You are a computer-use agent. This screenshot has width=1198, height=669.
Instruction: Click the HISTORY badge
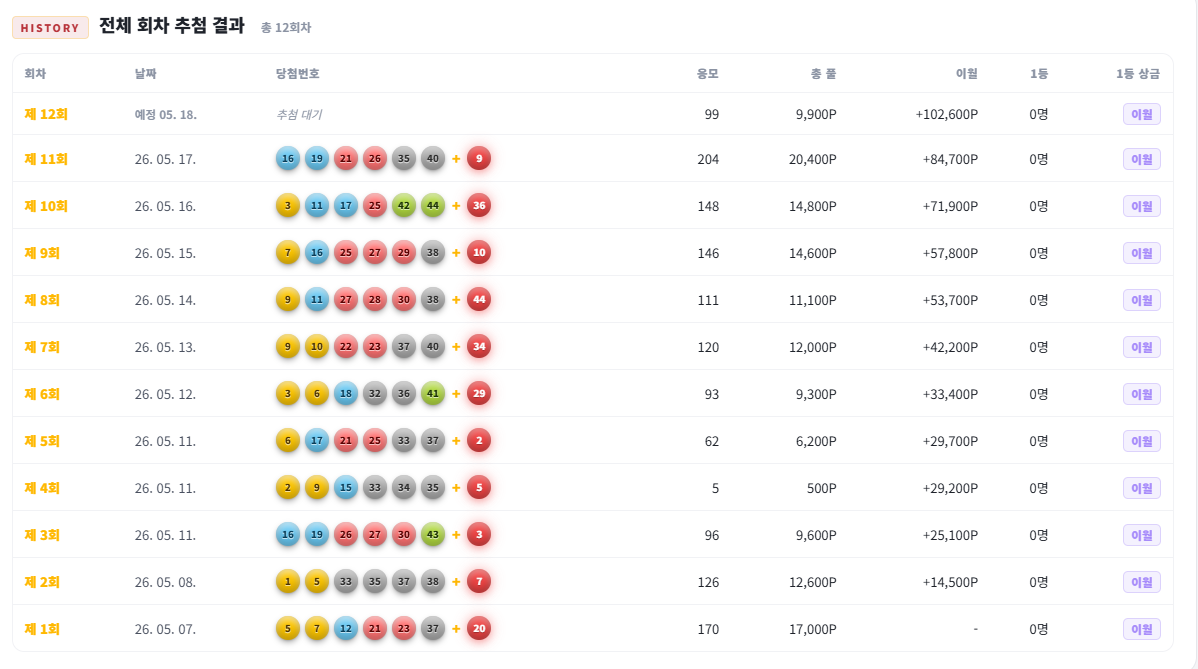(x=50, y=27)
